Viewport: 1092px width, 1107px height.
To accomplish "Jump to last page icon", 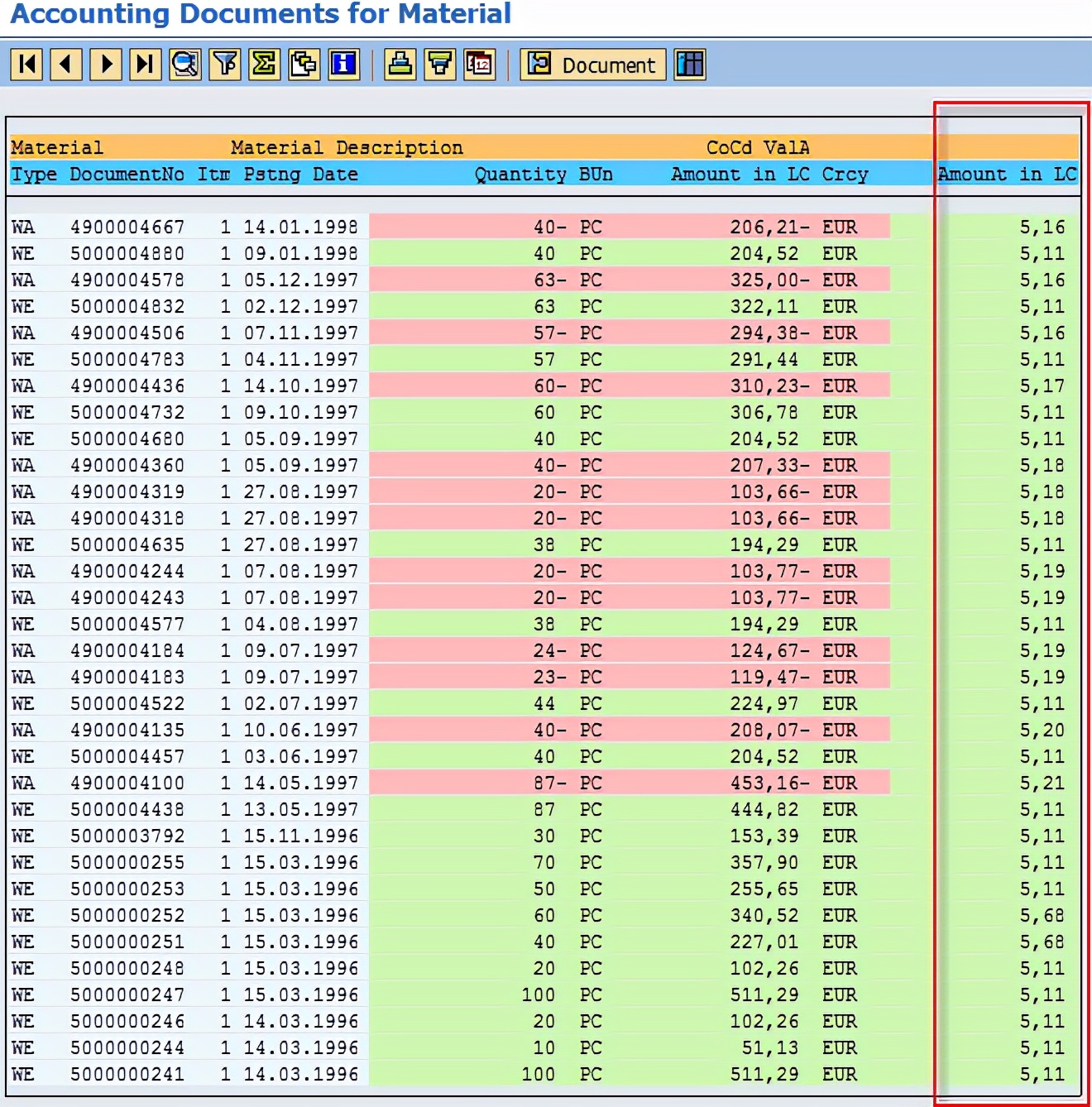I will tap(146, 65).
